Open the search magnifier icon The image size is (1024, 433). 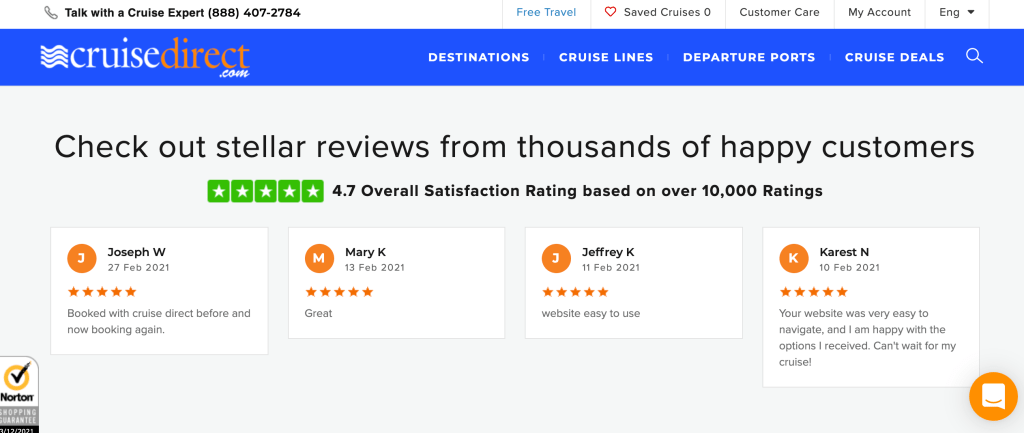(x=974, y=56)
